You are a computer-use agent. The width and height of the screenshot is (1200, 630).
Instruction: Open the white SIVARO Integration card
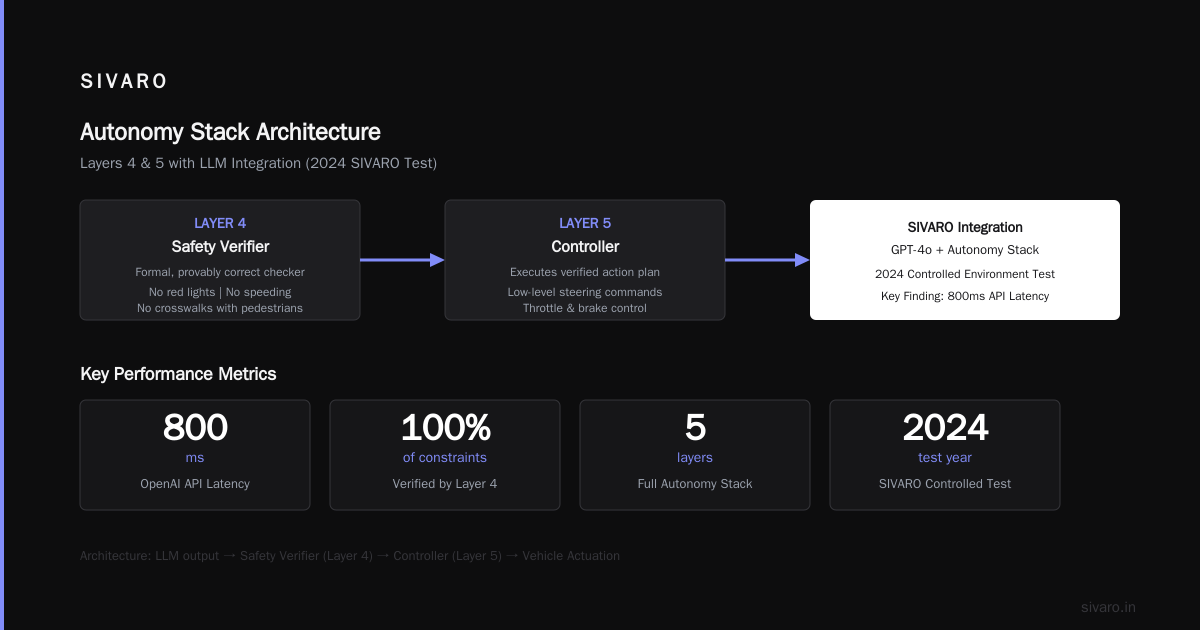965,260
